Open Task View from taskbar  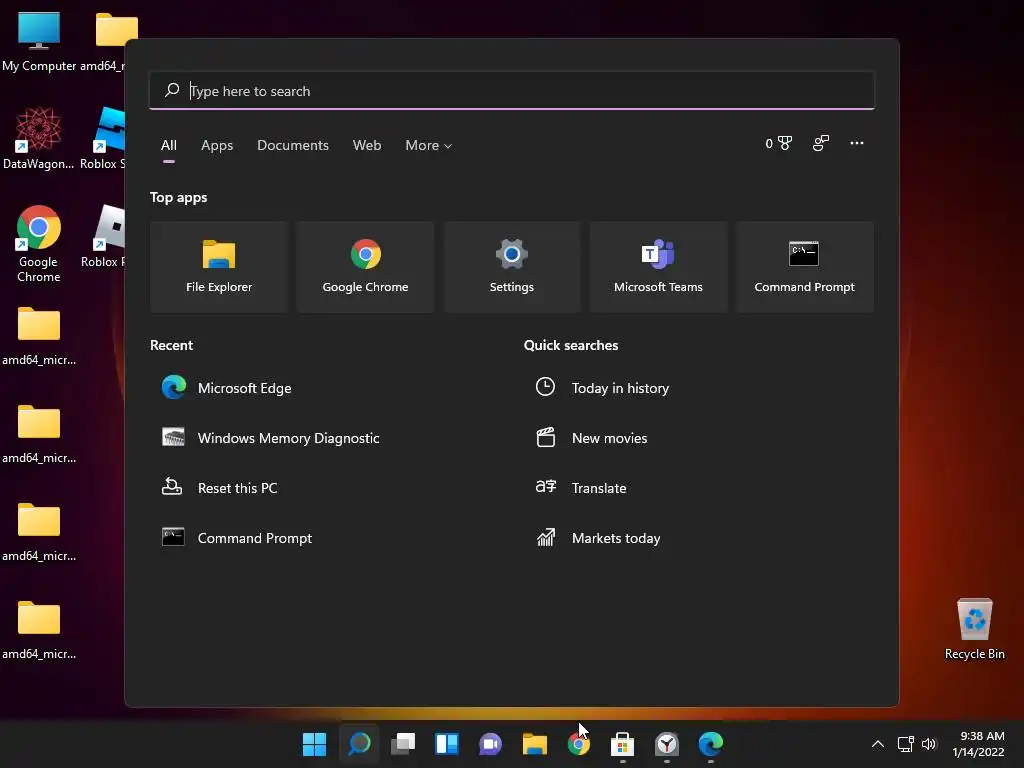403,744
